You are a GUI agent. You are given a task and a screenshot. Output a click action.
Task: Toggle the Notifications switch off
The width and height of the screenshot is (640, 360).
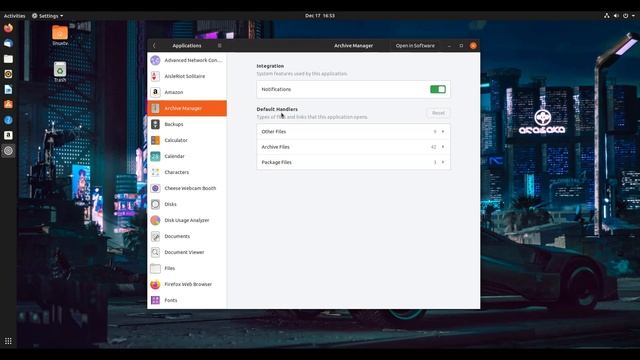(438, 89)
